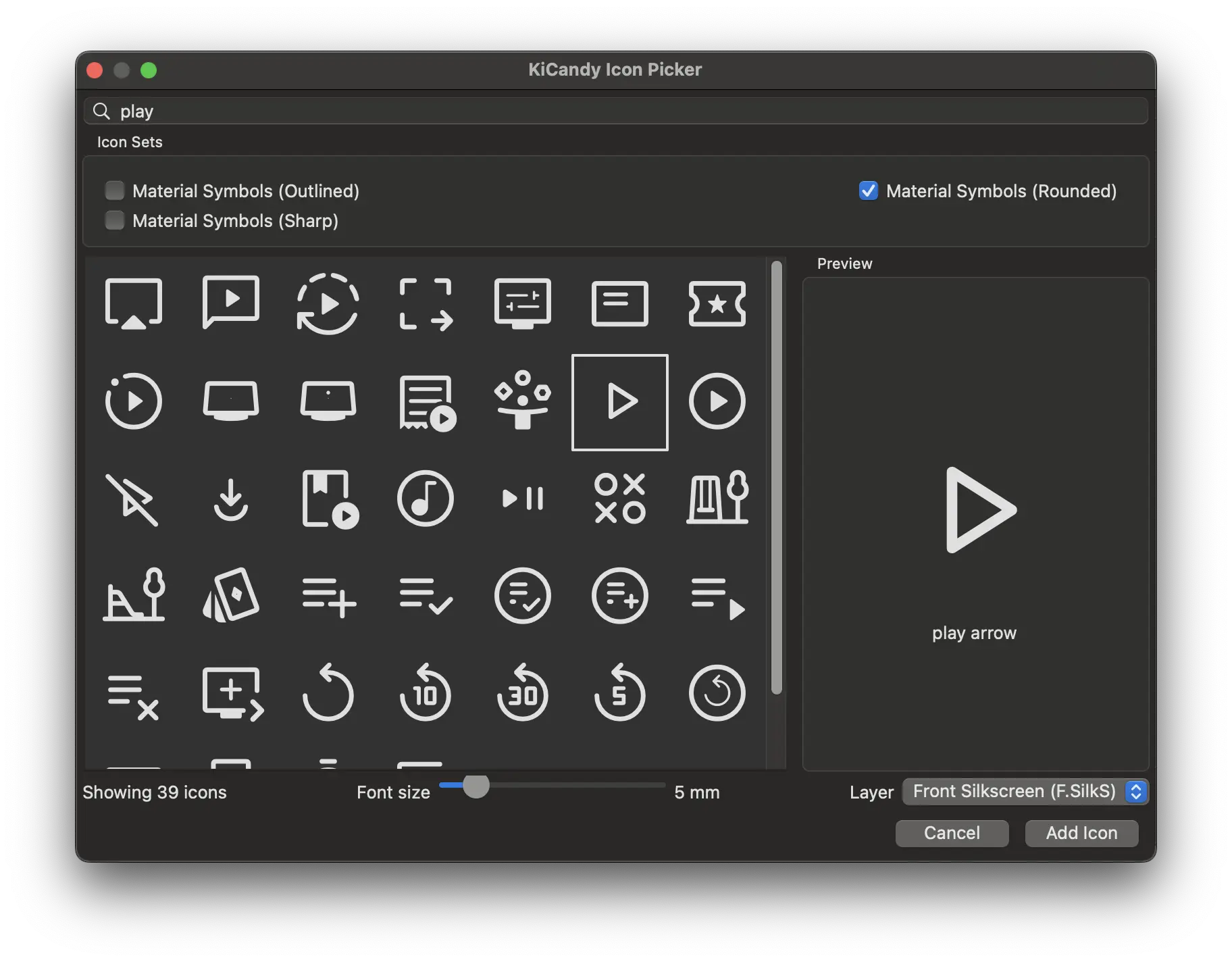Select the replay 5 seconds icon
The image size is (1232, 962).
click(x=619, y=693)
